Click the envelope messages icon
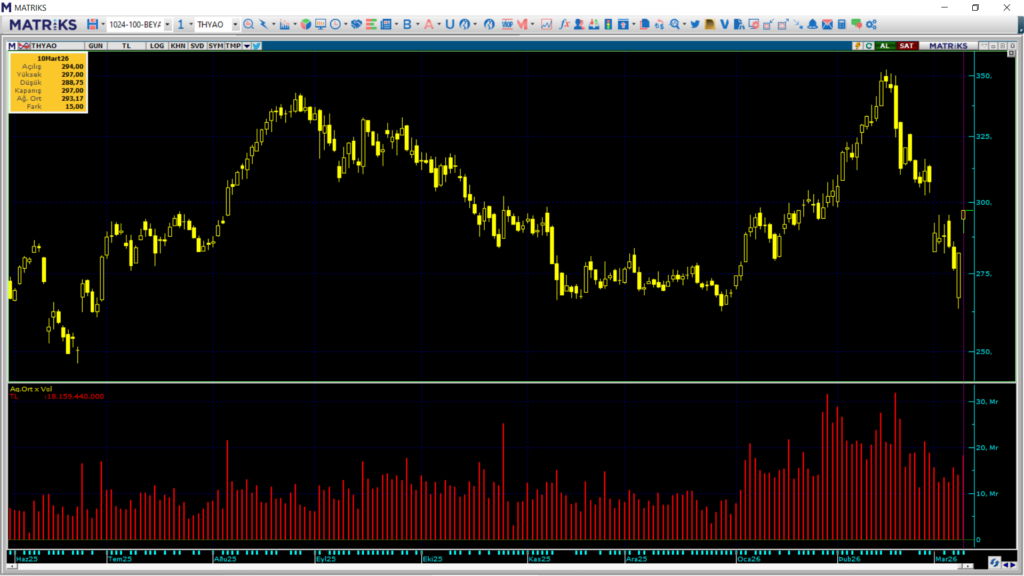1024x576 pixels. (827, 24)
